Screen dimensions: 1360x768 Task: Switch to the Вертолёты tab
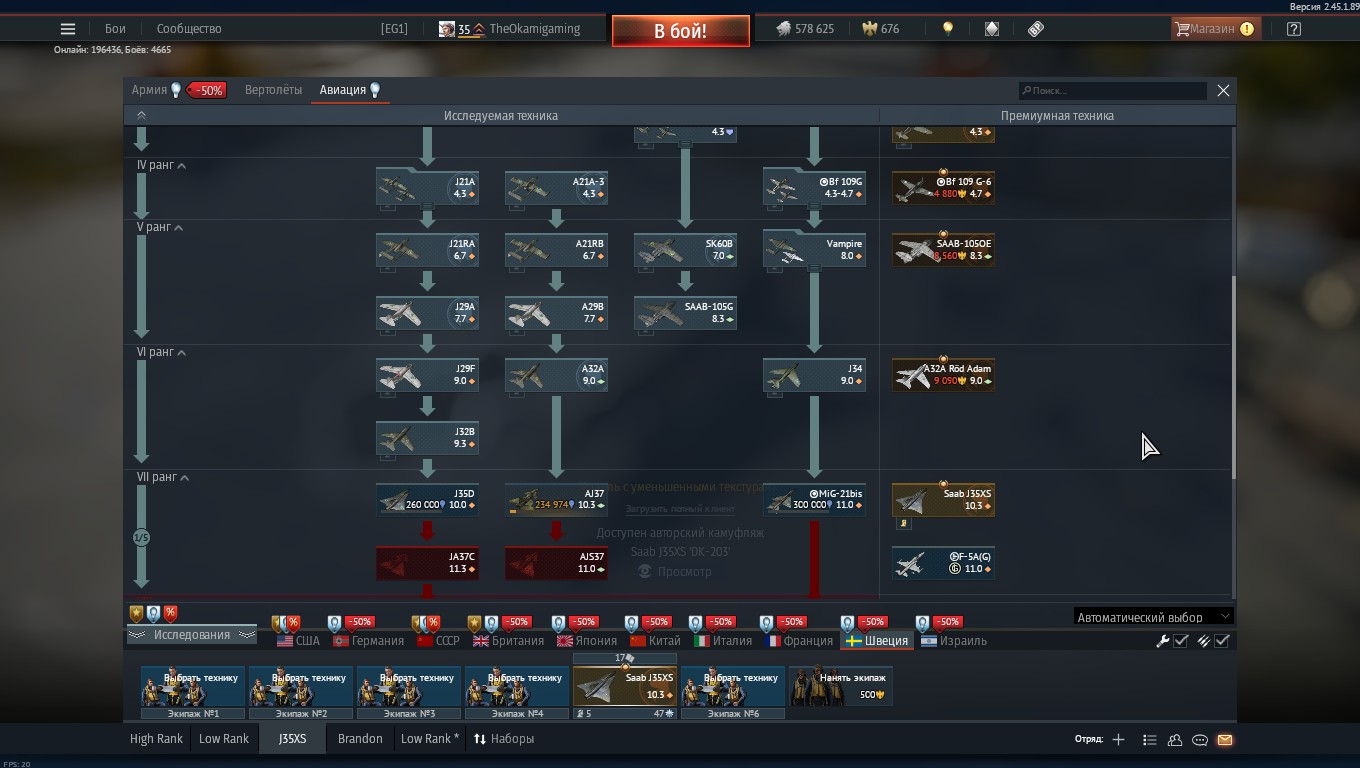point(273,90)
